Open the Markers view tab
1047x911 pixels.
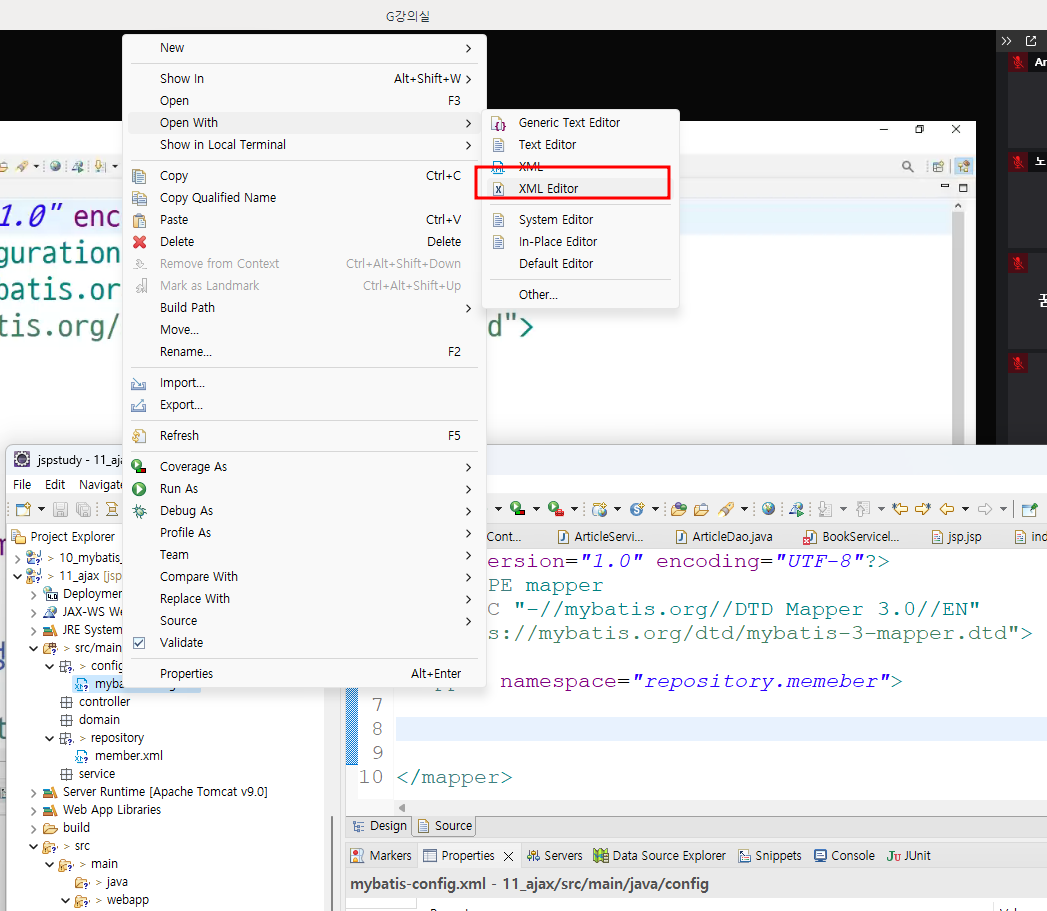click(381, 856)
